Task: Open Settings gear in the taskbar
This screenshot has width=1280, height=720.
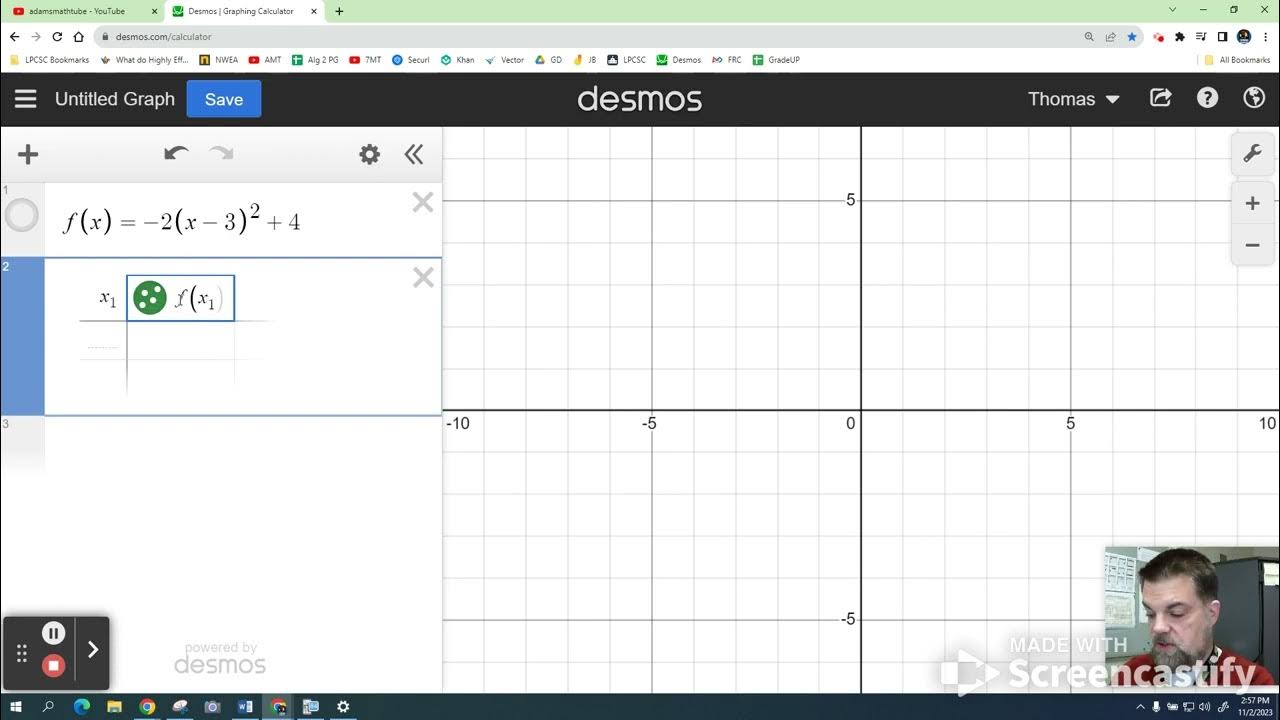Action: [343, 706]
